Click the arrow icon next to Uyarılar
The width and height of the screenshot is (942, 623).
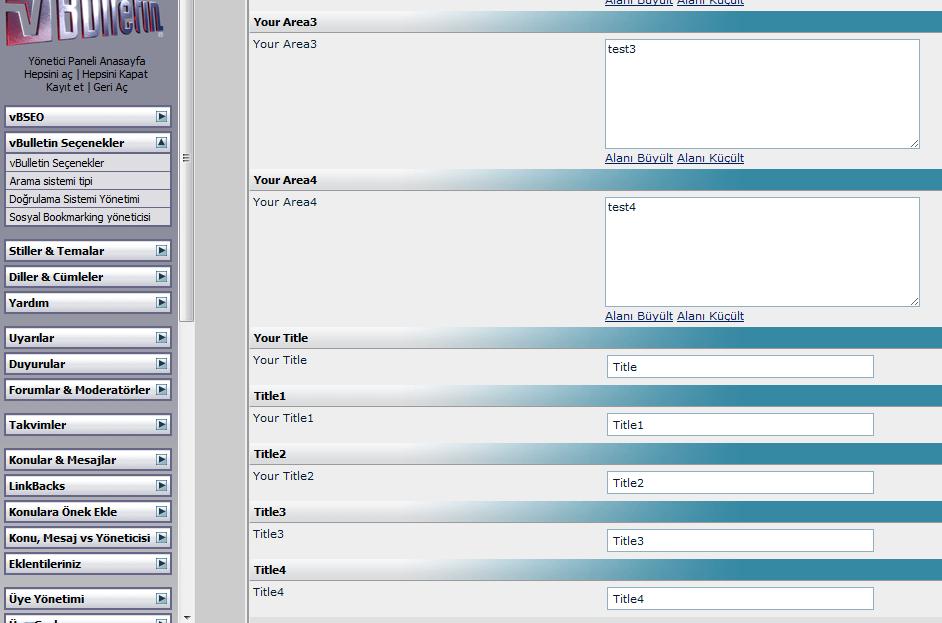pos(161,338)
